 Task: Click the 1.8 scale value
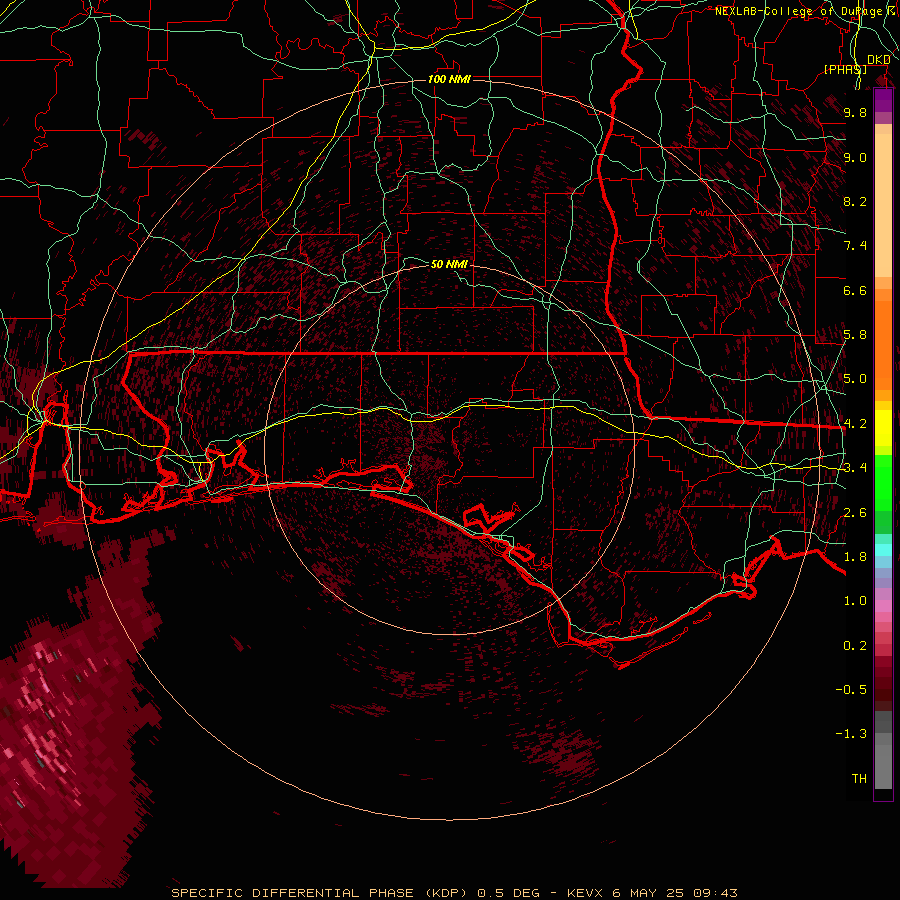(x=855, y=557)
